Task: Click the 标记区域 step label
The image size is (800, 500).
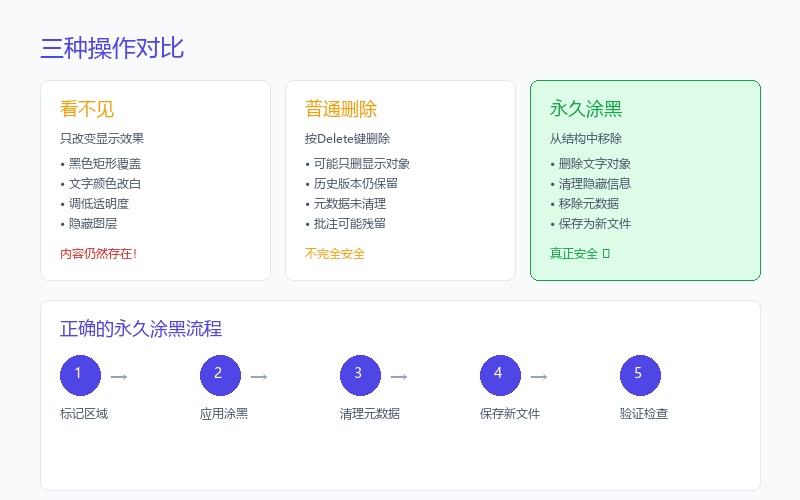Action: [84, 413]
